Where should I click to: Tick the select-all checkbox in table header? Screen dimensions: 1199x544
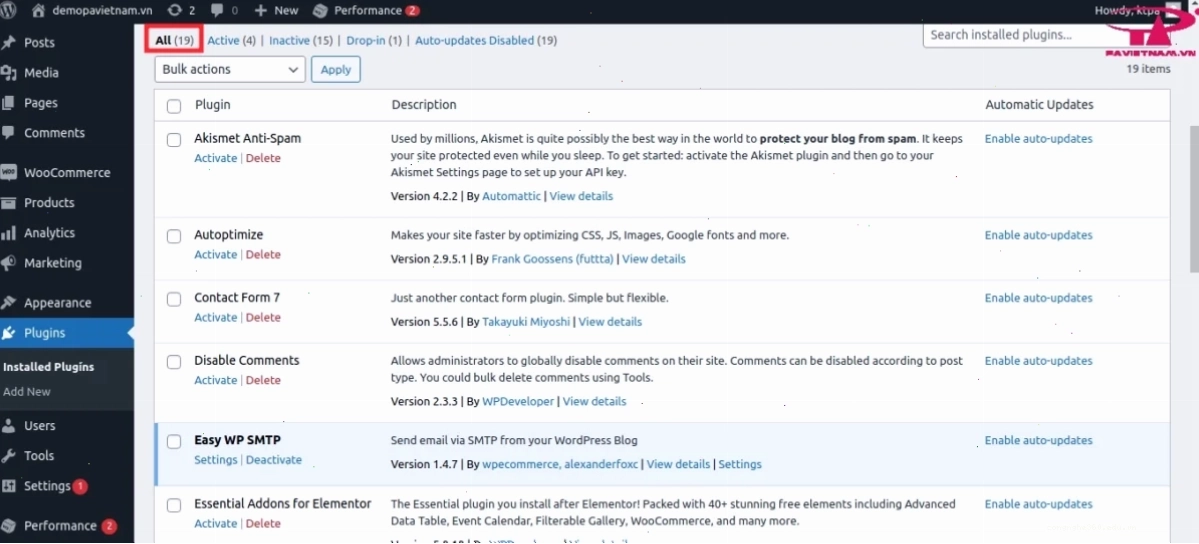tap(174, 106)
